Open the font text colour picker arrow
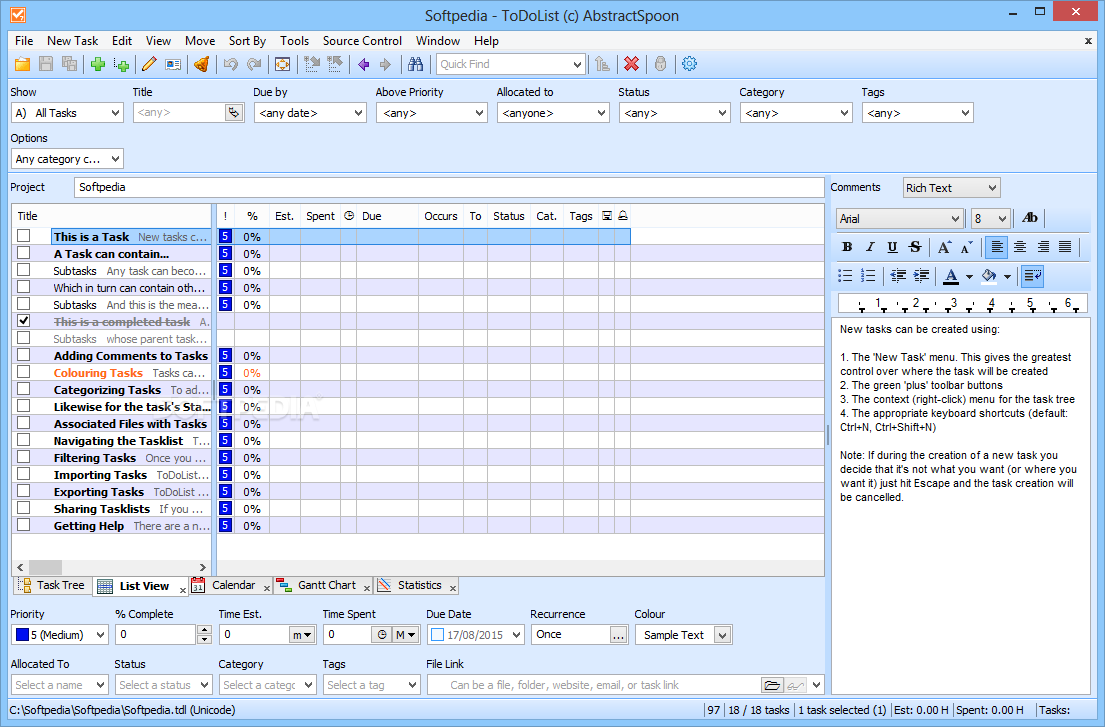Screen dimensions: 1105x727 tap(969, 276)
